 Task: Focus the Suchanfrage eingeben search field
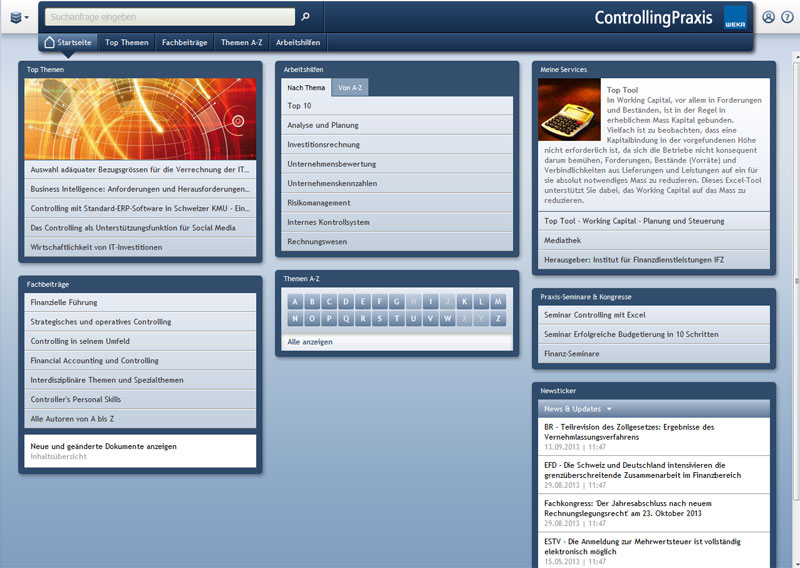(170, 17)
